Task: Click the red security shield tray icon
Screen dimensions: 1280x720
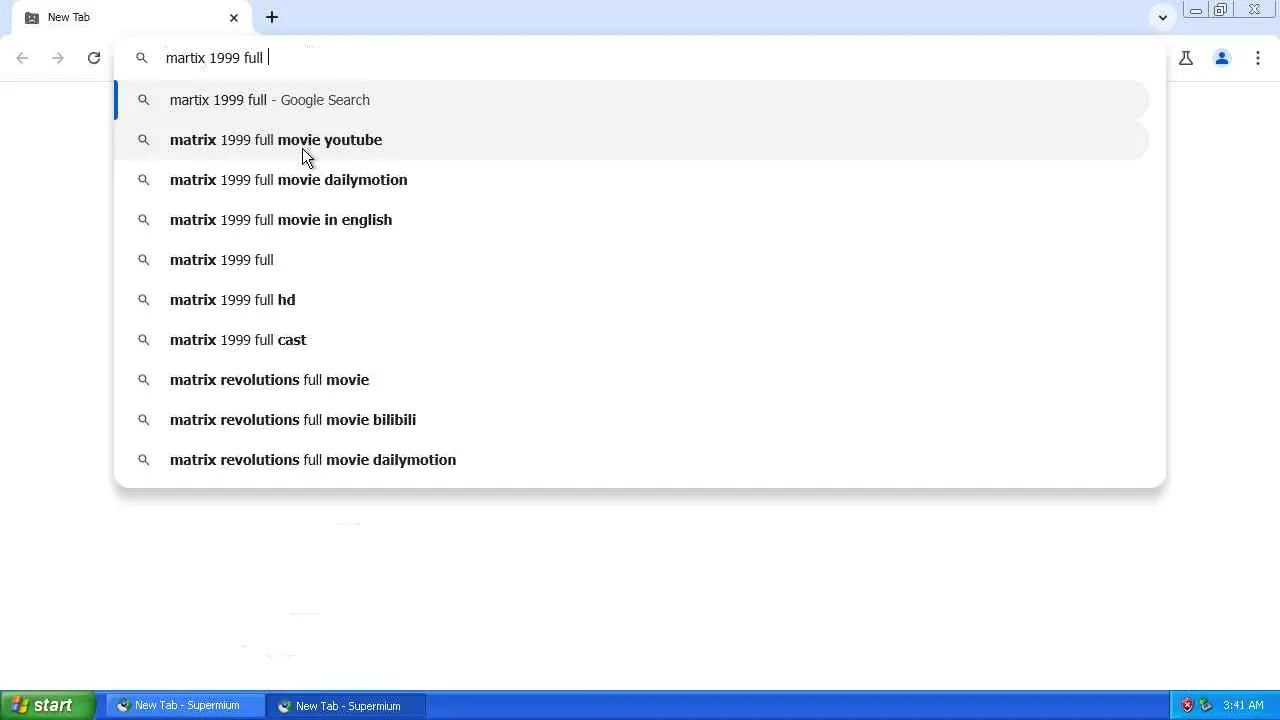Action: pos(1187,706)
